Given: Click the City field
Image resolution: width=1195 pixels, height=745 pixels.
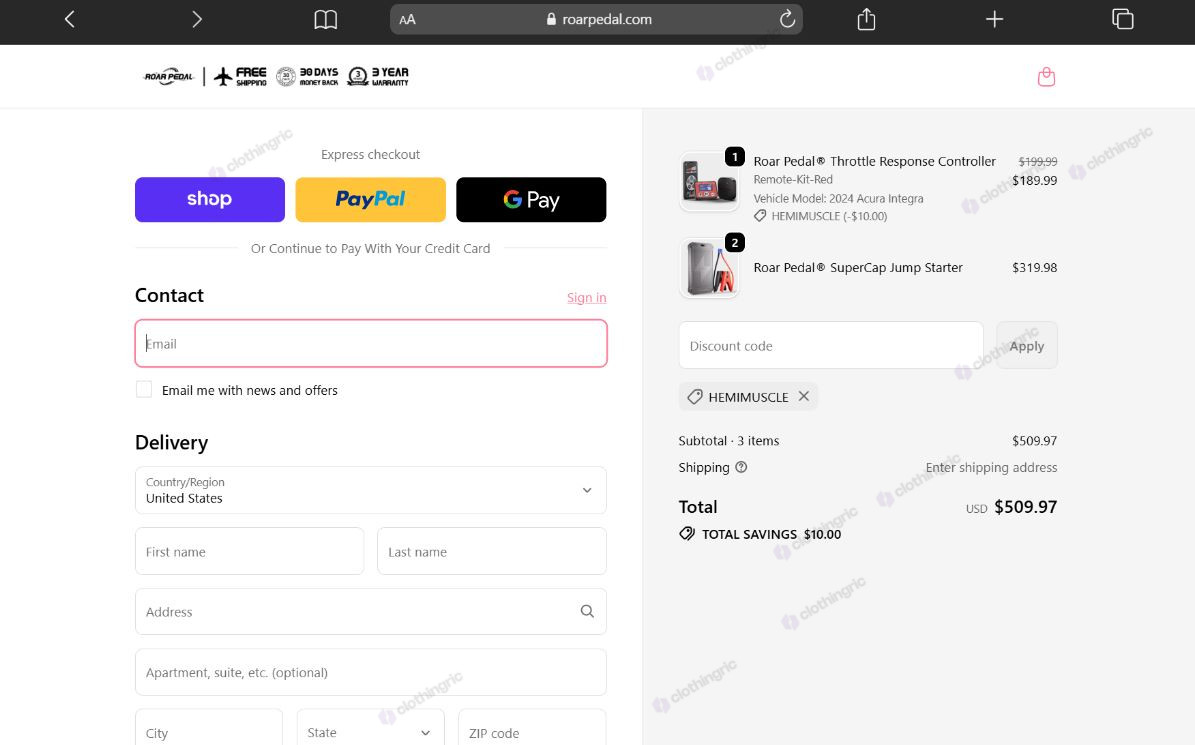Looking at the screenshot, I should (209, 727).
